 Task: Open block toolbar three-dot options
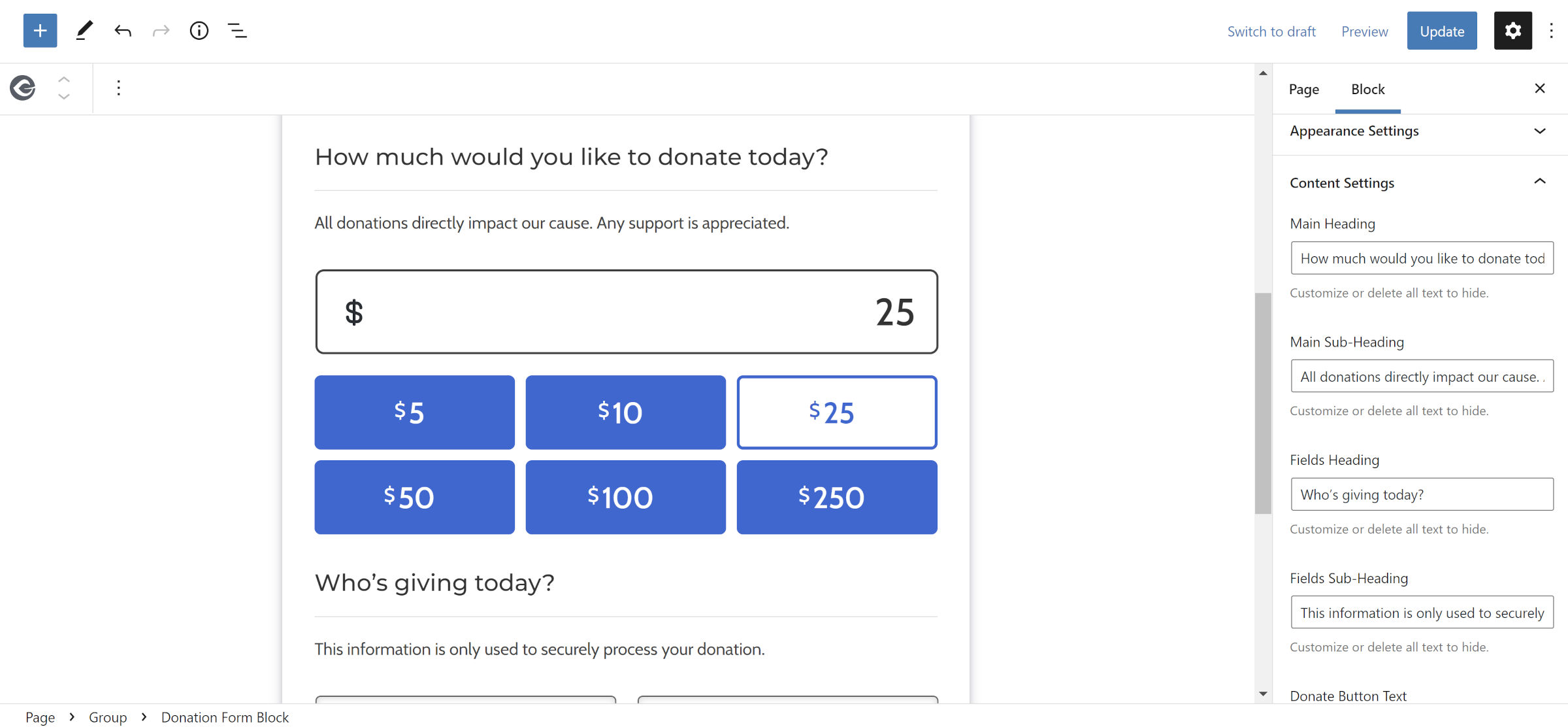point(118,88)
